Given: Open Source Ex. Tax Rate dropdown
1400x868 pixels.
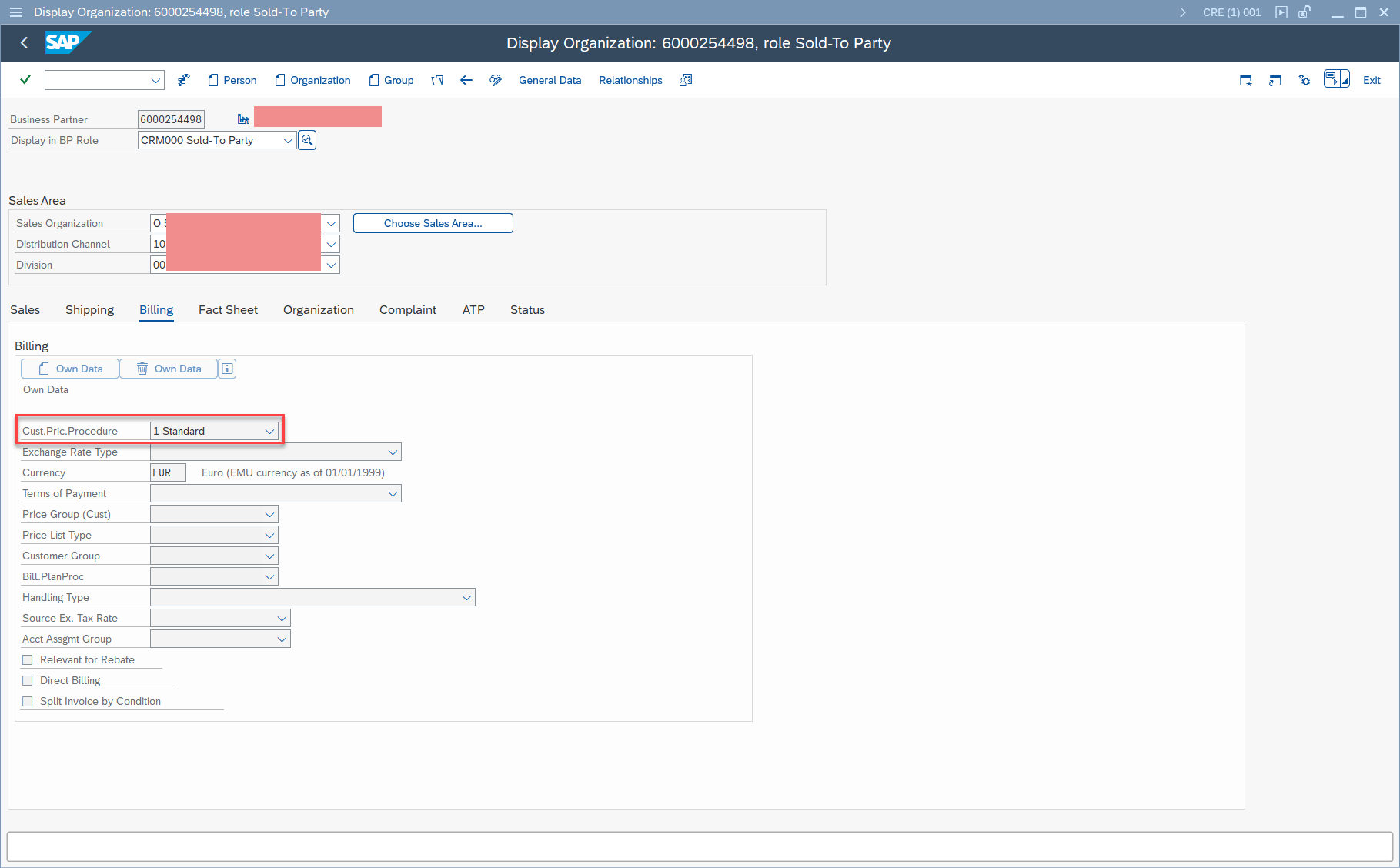Looking at the screenshot, I should coord(282,618).
